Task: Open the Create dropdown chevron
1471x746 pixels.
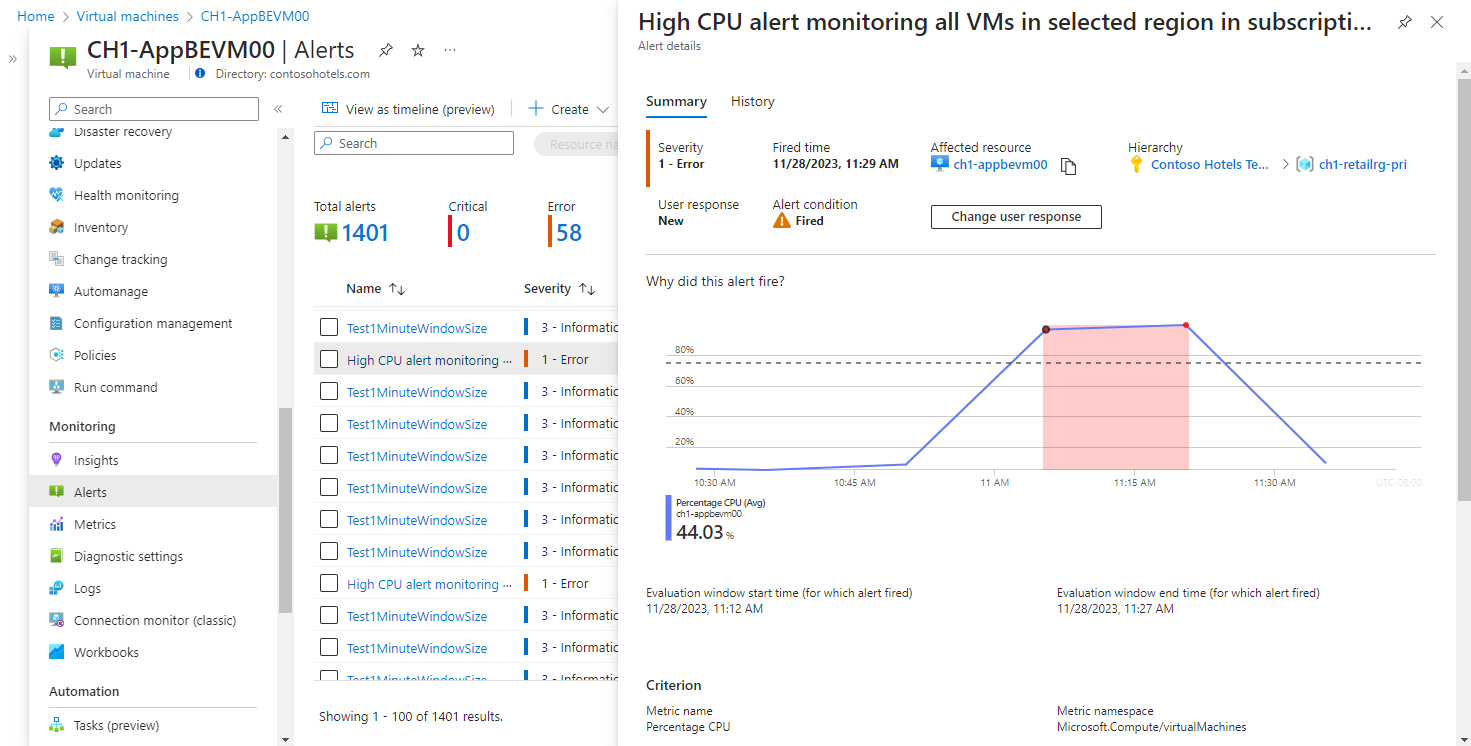Action: point(603,110)
